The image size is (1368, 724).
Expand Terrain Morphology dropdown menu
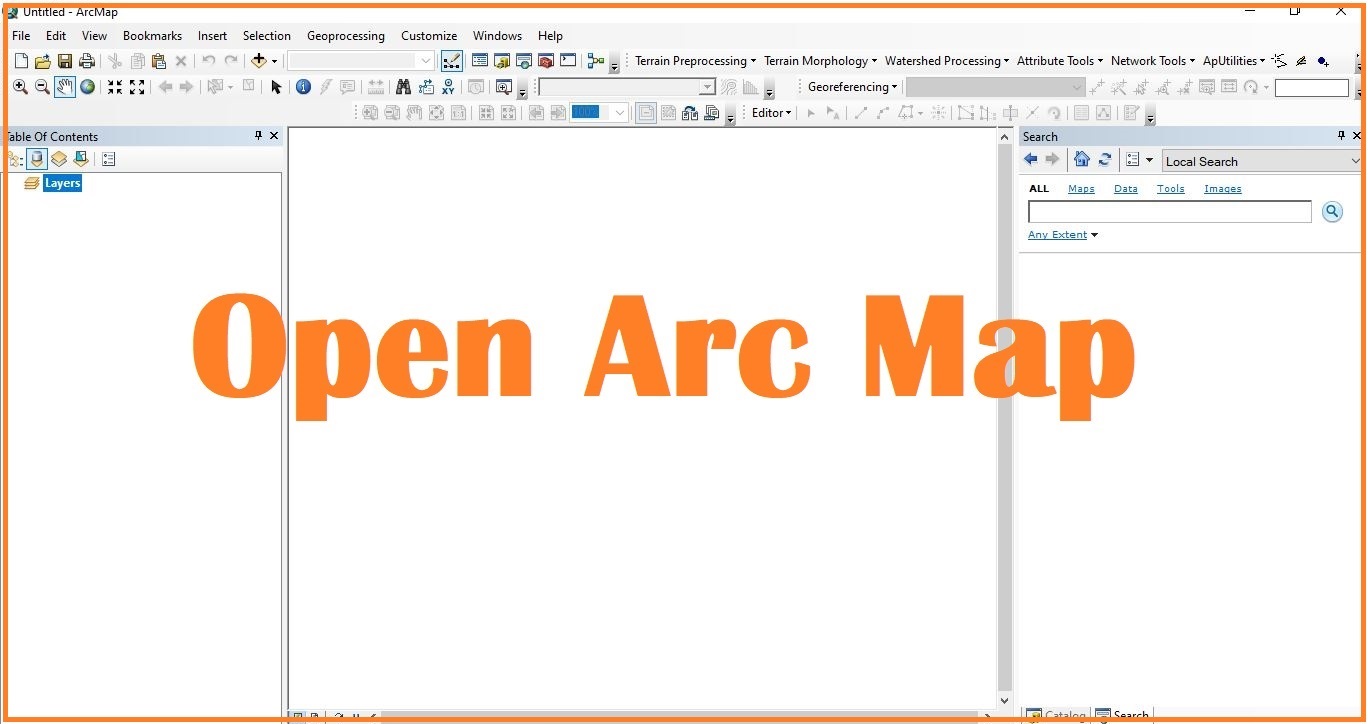pos(820,61)
